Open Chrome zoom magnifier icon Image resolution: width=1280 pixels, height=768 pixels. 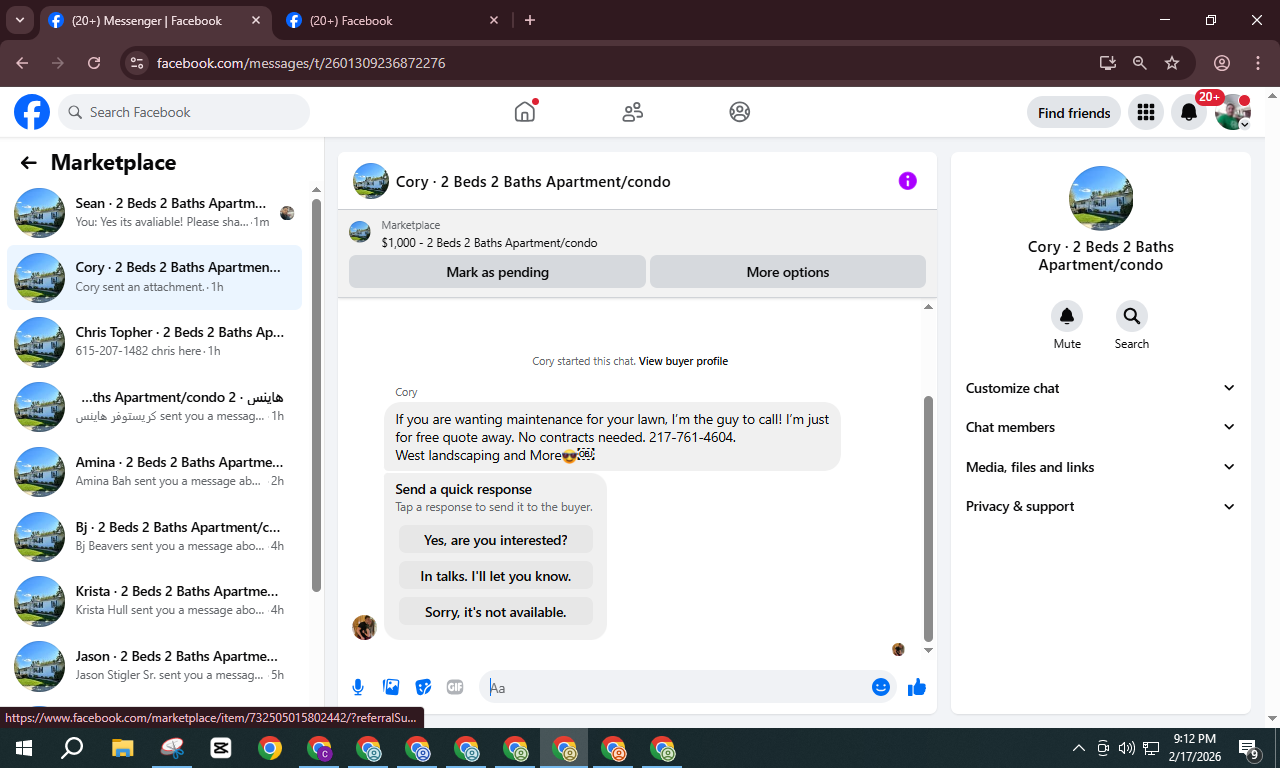[1140, 63]
